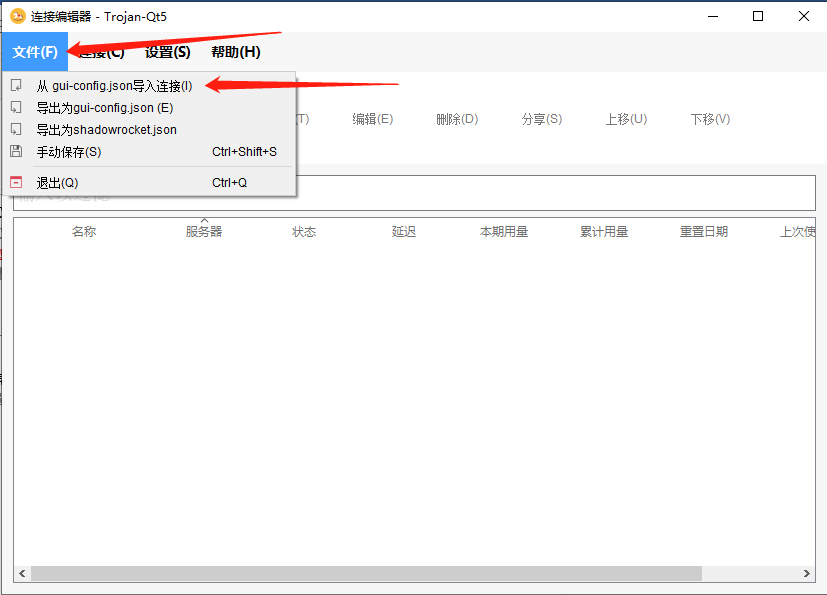The width and height of the screenshot is (827, 595).
Task: Click the filter input field
Action: tap(414, 193)
